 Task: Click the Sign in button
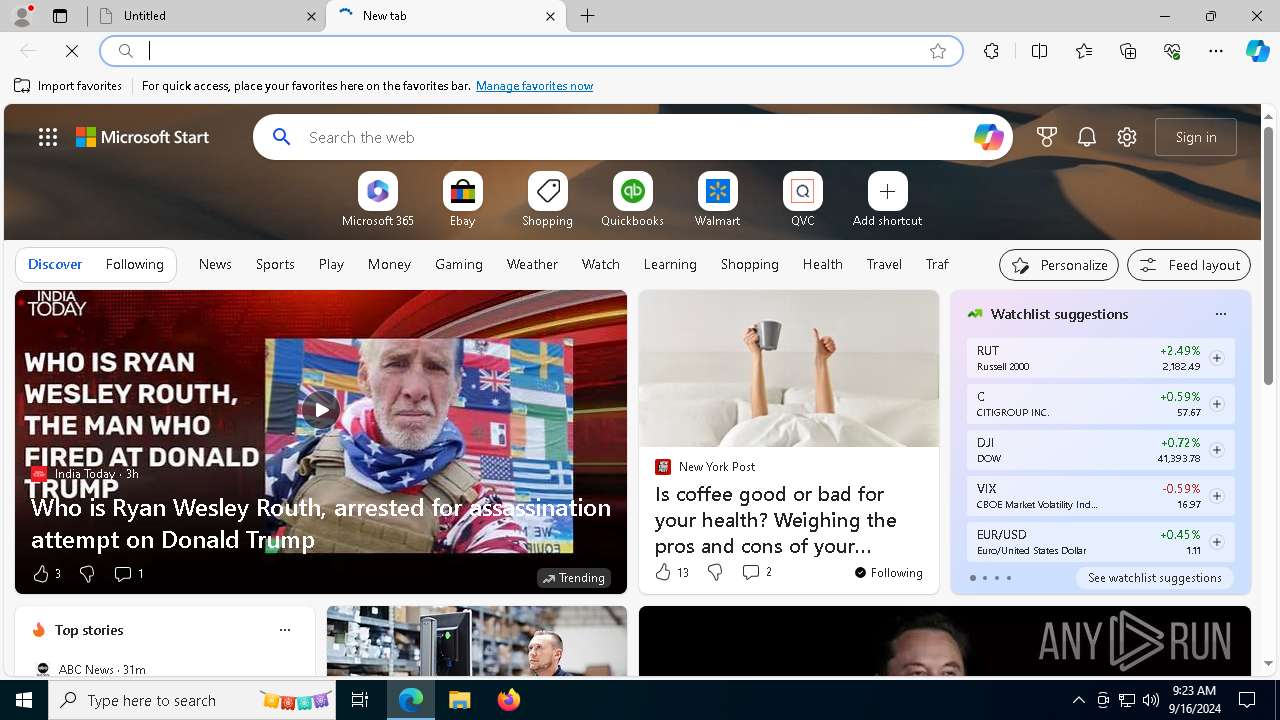click(1196, 137)
